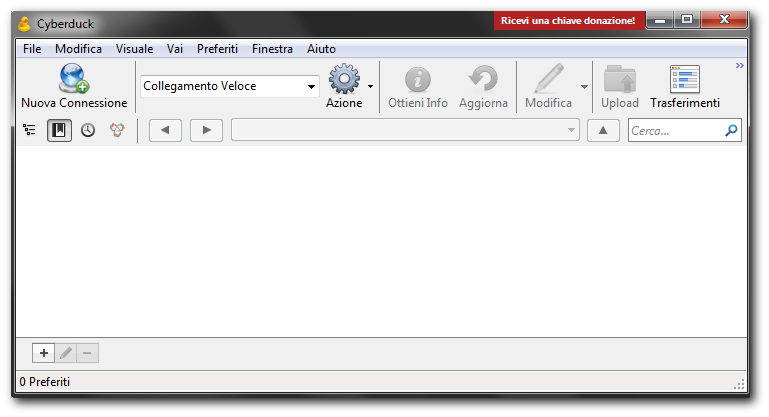Click the Ottieni Info icon
769x417 pixels.
click(418, 79)
